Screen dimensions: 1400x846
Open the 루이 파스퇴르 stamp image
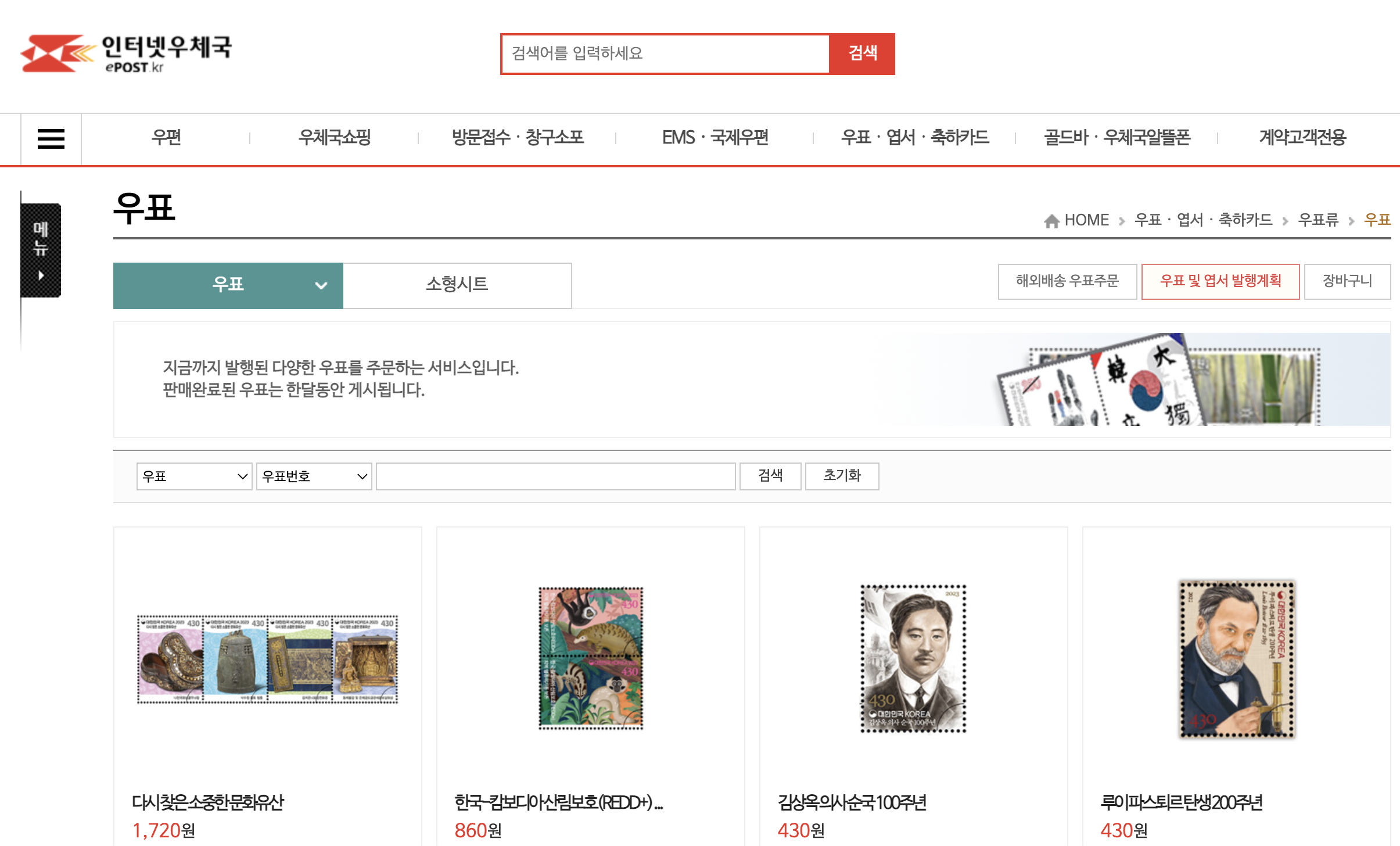(x=1237, y=659)
